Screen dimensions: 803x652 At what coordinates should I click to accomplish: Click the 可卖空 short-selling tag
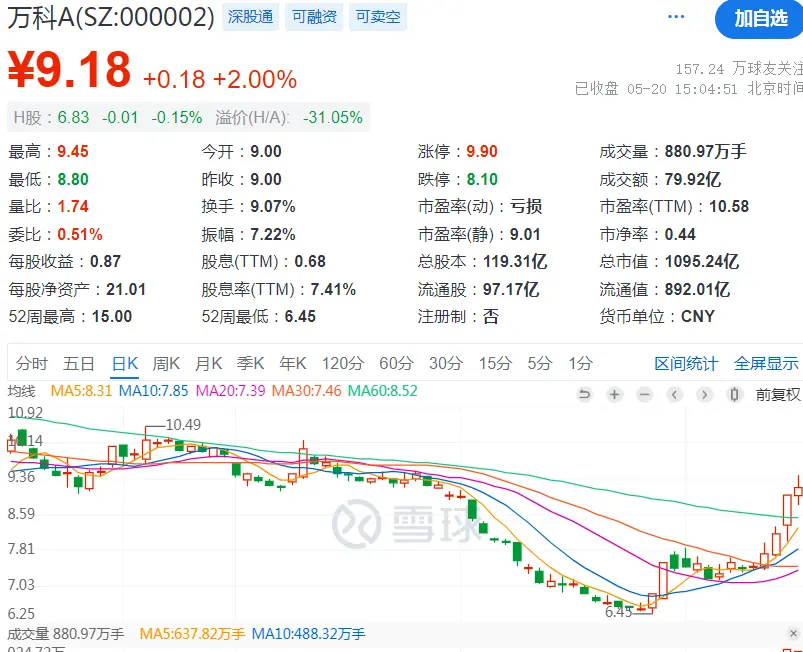click(x=377, y=17)
